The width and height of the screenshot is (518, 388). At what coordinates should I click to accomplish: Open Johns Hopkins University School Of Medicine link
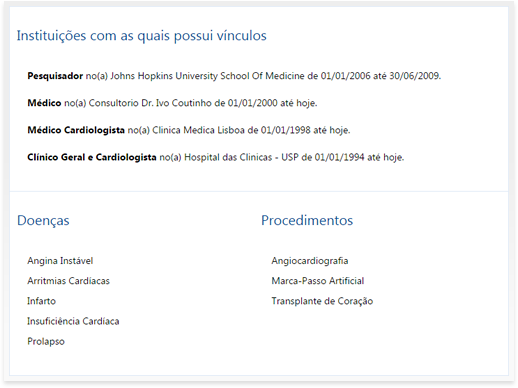(x=207, y=76)
